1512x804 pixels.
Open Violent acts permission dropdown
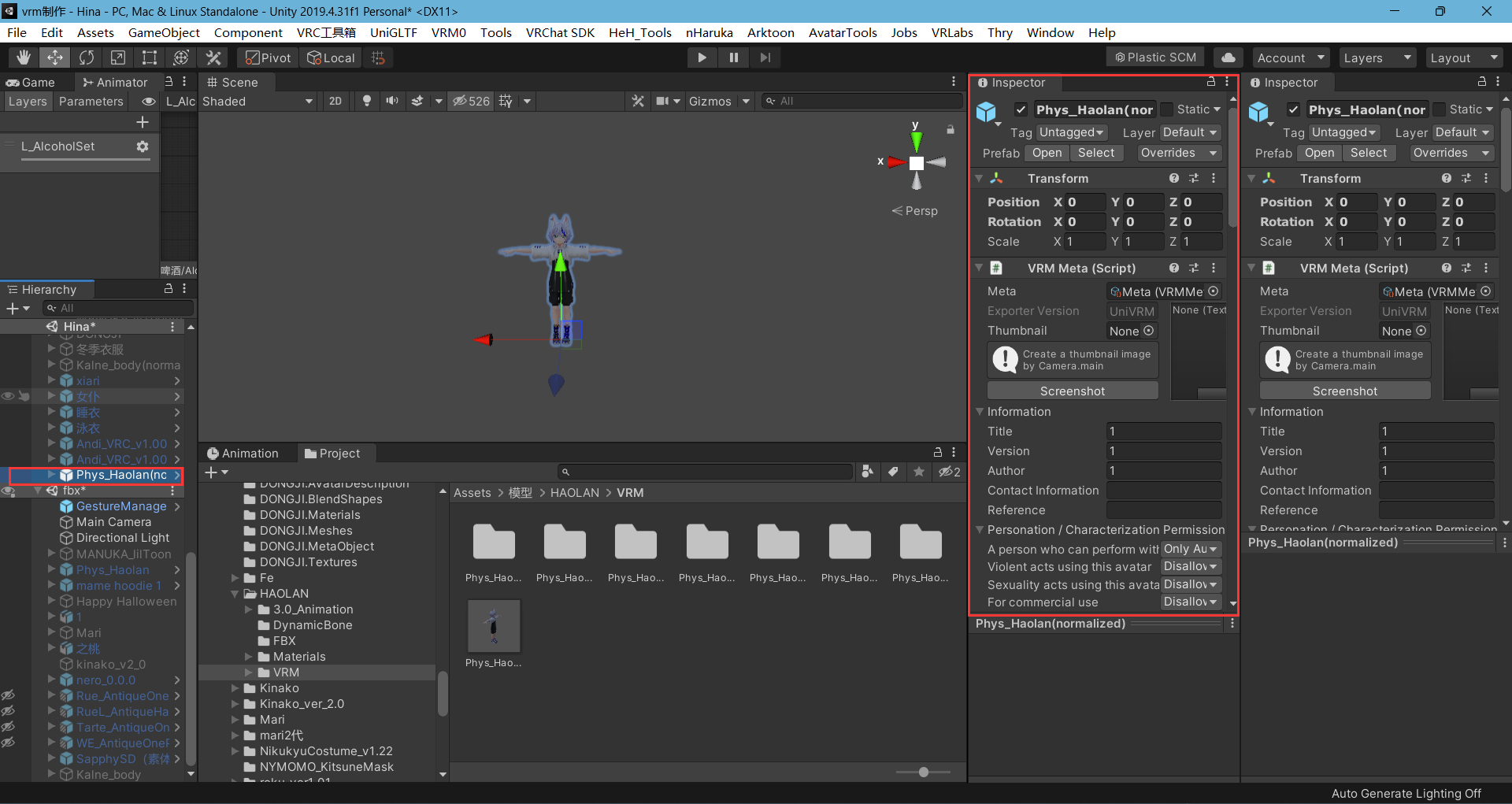[x=1191, y=566]
